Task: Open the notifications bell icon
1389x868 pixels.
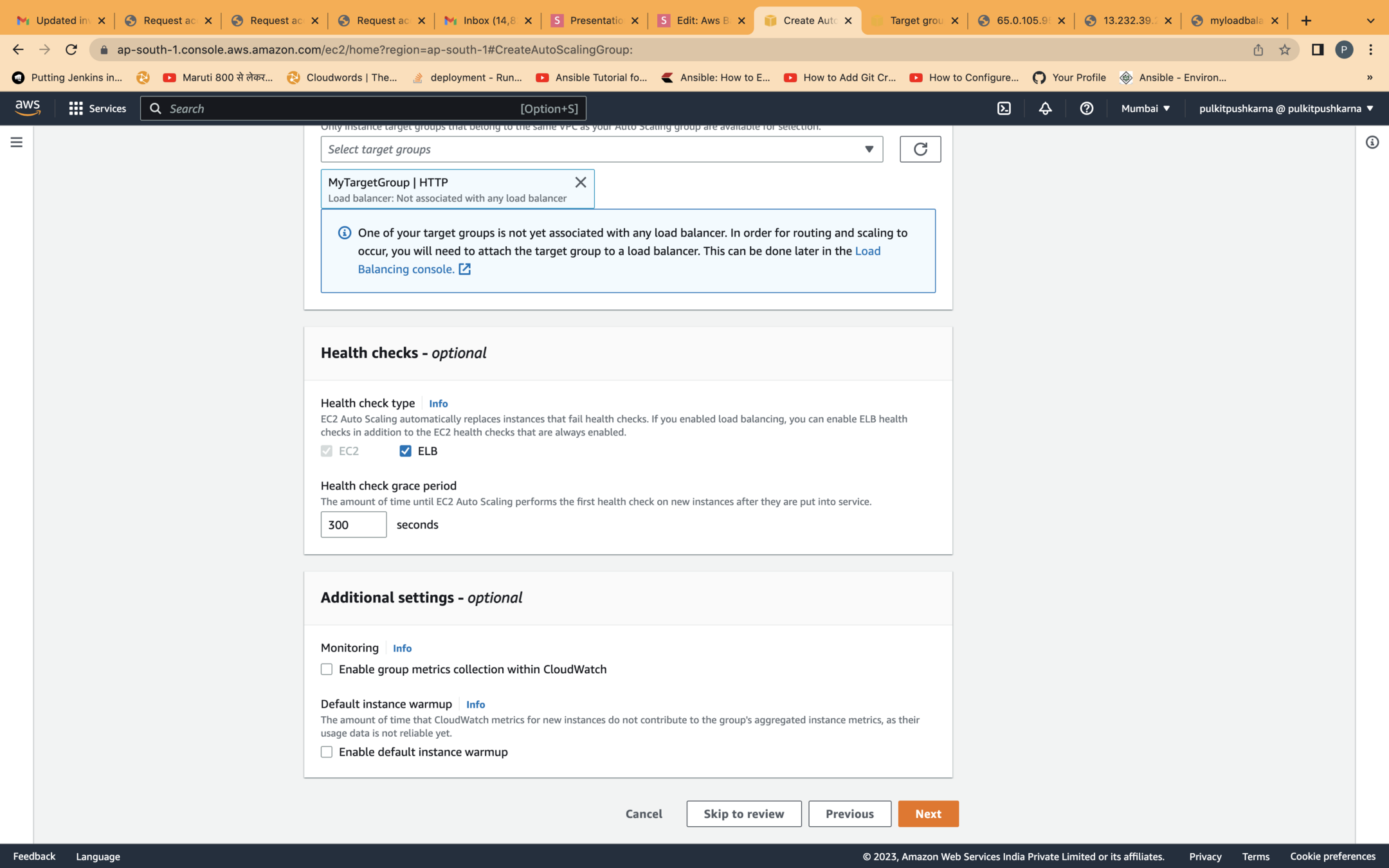Action: [1045, 108]
